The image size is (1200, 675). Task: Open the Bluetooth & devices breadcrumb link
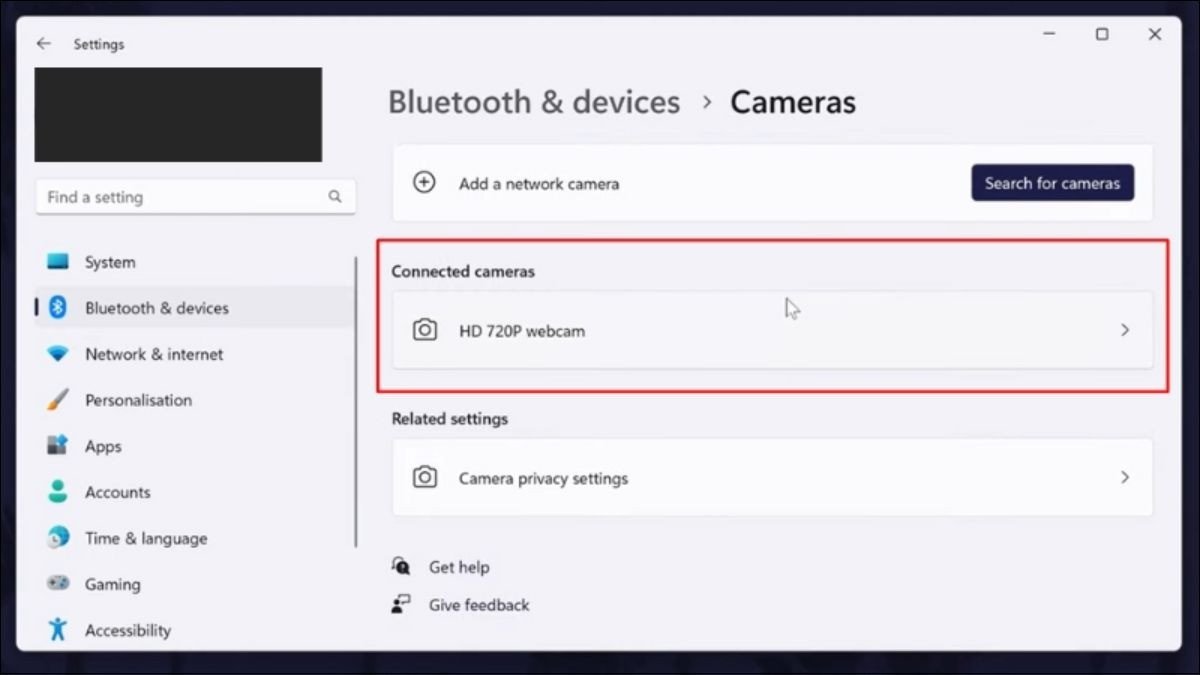[x=534, y=101]
